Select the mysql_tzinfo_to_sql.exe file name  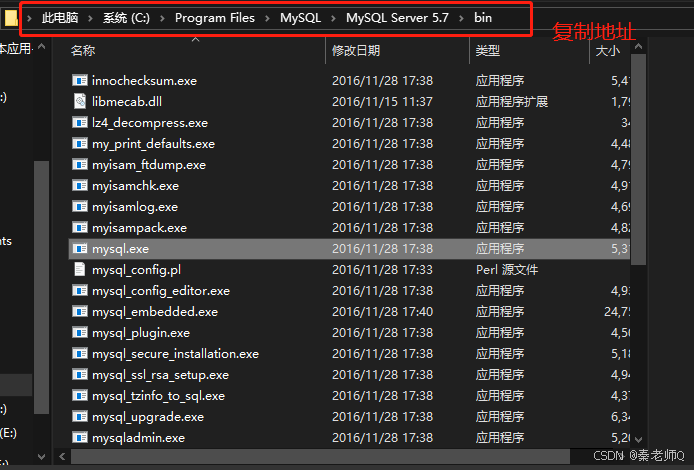coord(158,396)
